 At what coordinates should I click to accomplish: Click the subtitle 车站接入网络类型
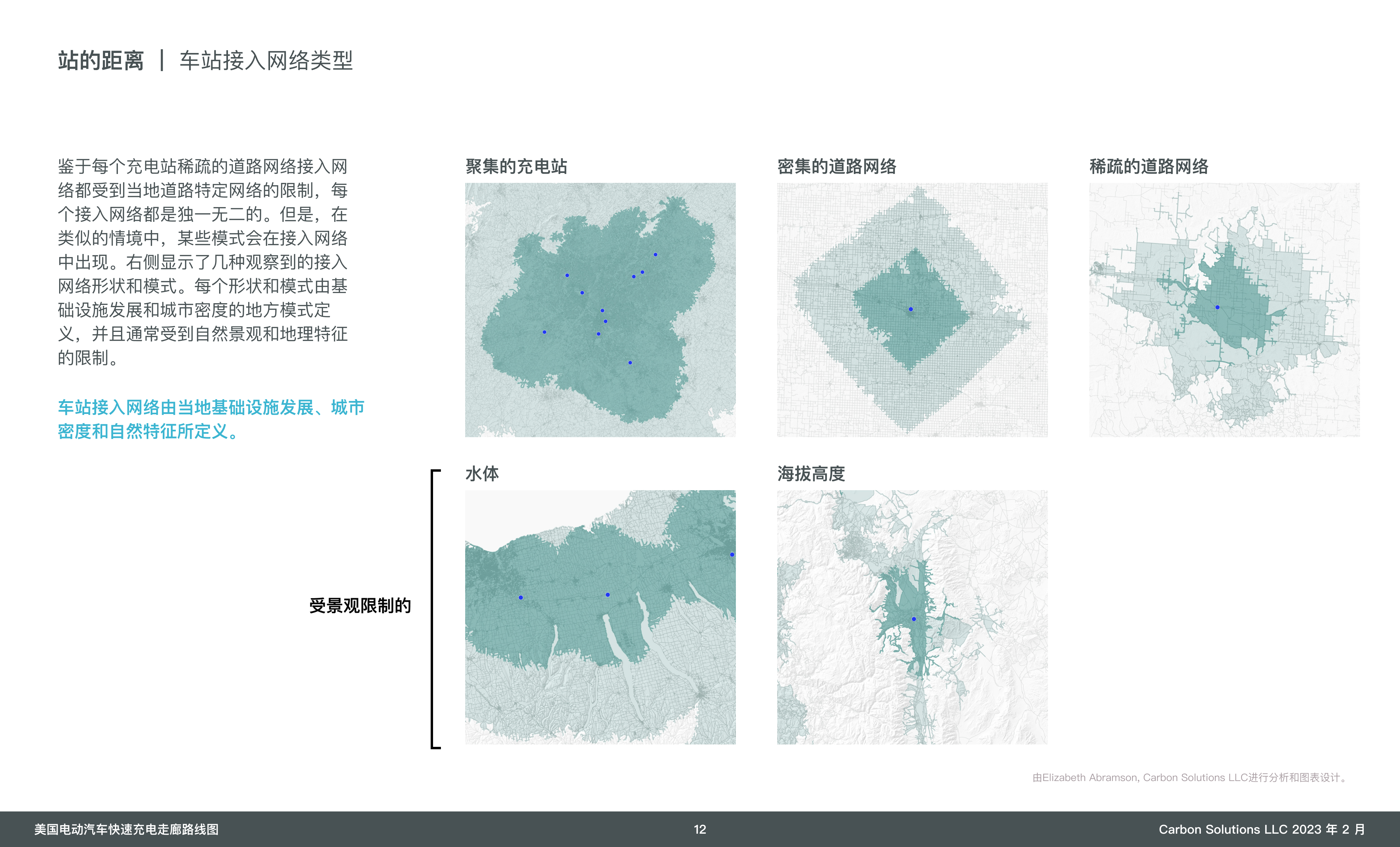266,61
